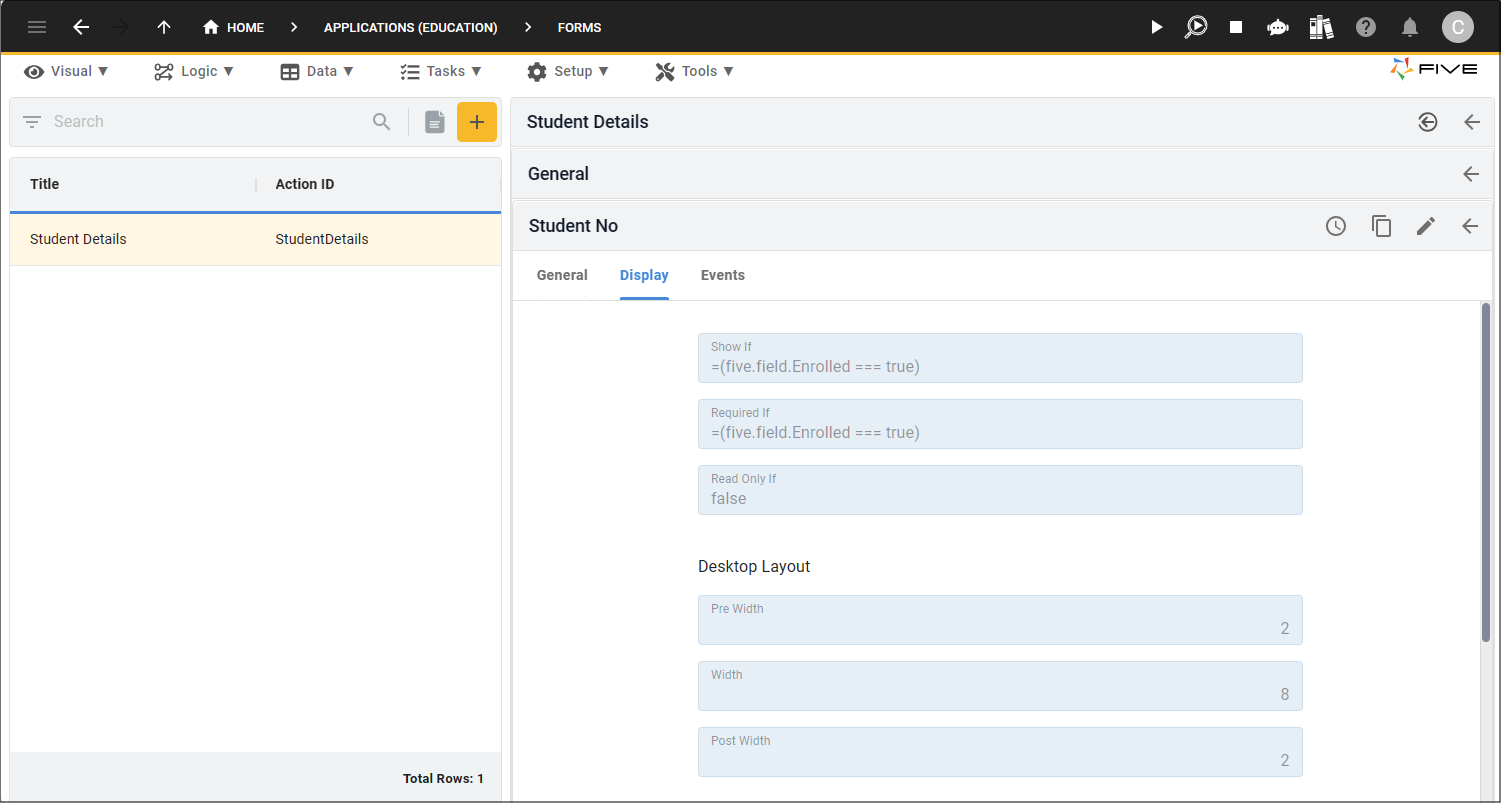
Task: Click the vertical scrollbar in the form panel
Action: pyautogui.click(x=1486, y=472)
